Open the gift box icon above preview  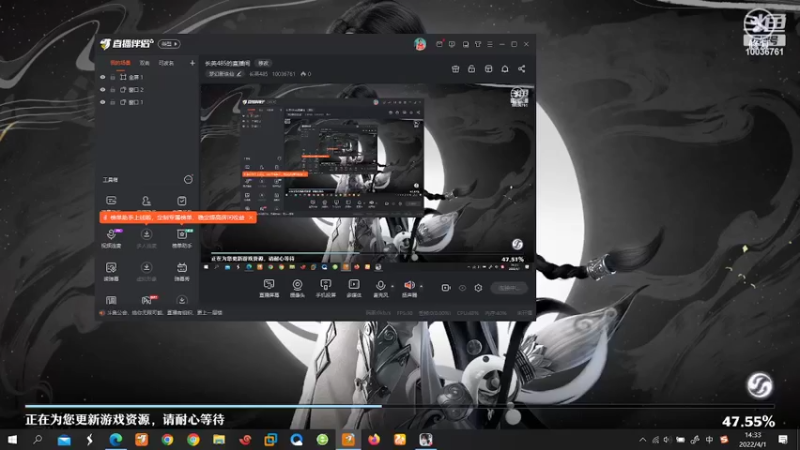456,69
